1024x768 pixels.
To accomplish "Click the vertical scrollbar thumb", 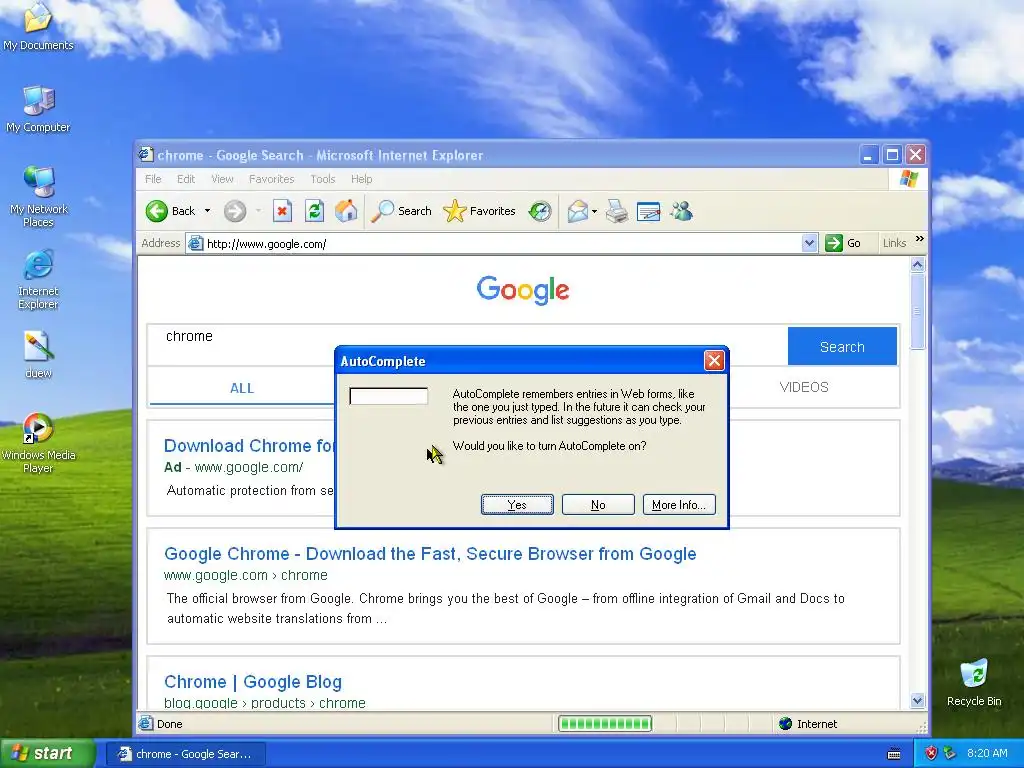I will tap(918, 312).
